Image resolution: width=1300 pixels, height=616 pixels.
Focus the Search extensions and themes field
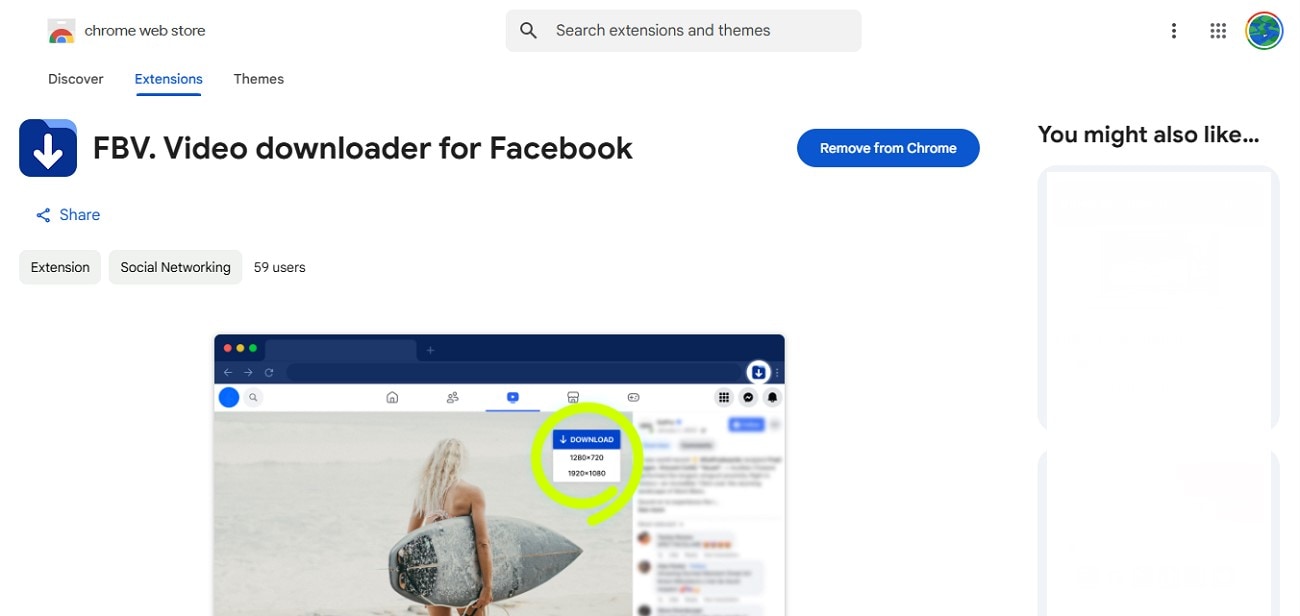coord(683,31)
